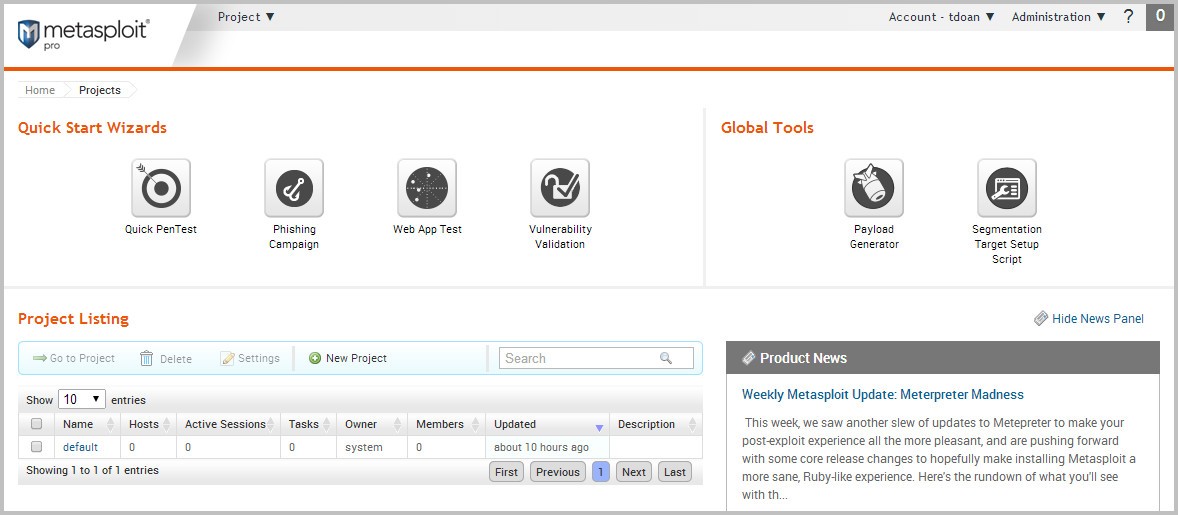Open project Settings pencil button
The width and height of the screenshot is (1178, 515).
(x=249, y=358)
